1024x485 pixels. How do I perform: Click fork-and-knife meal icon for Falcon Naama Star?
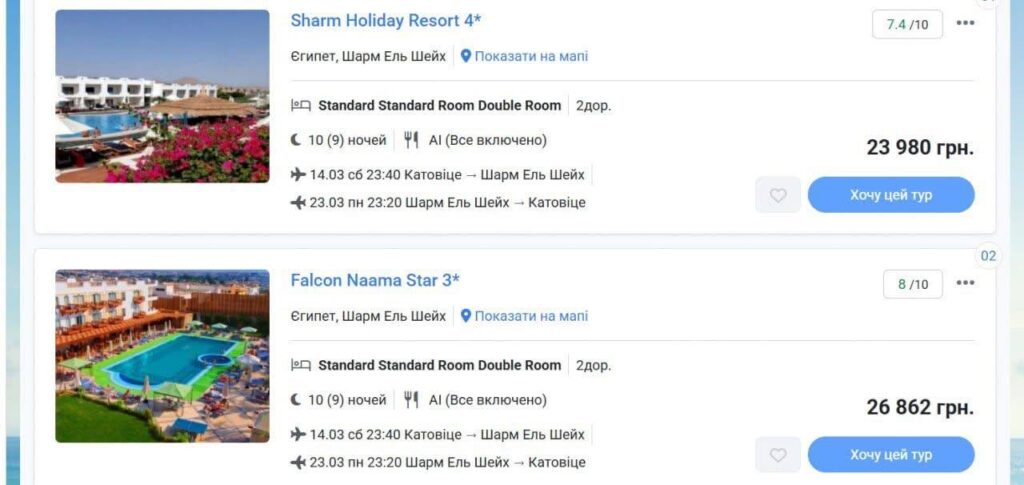(x=411, y=400)
